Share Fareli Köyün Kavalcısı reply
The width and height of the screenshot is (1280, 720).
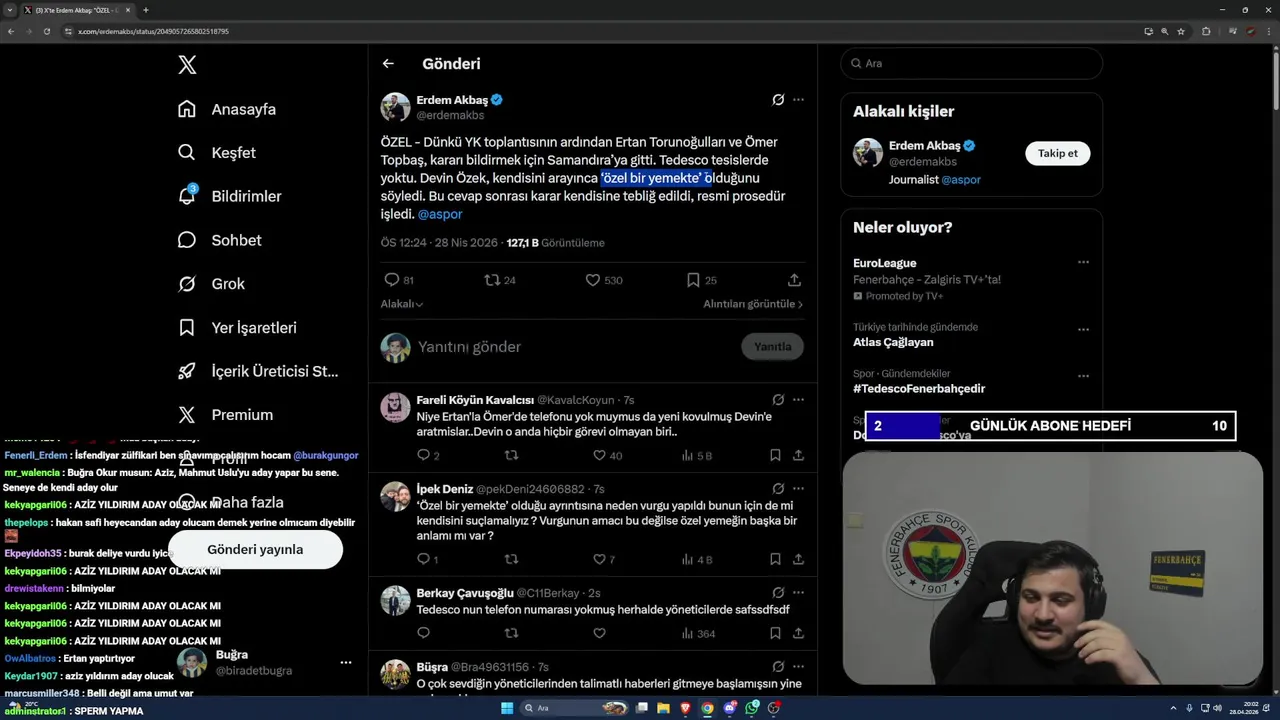coord(798,455)
